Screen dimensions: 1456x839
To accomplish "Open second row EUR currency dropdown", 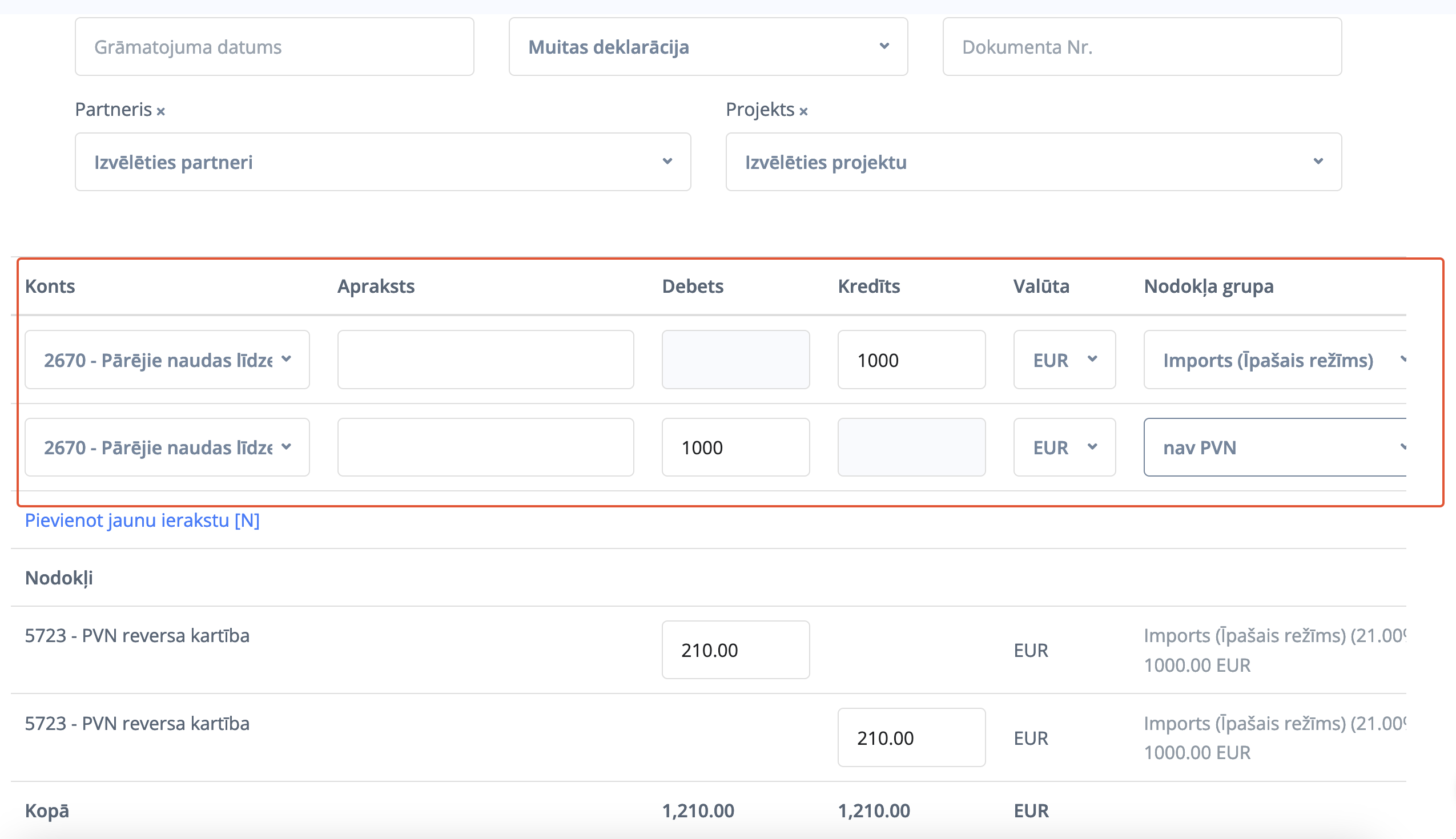I will point(1064,447).
